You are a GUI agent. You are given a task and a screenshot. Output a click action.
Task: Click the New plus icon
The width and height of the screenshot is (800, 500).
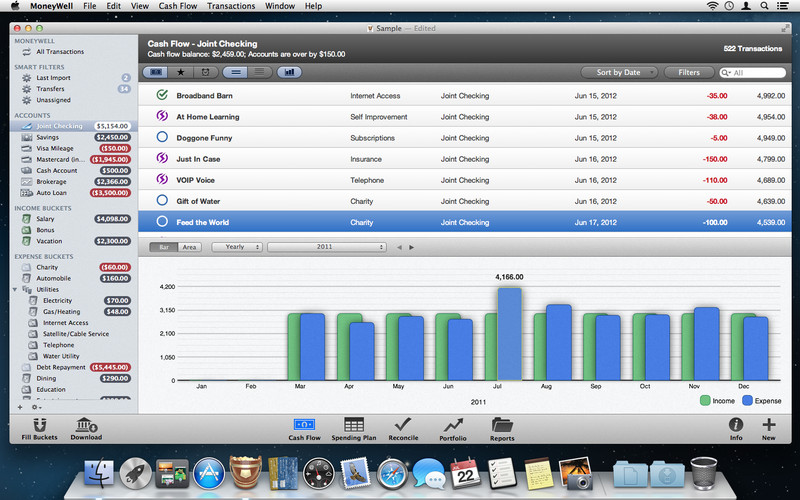coord(769,424)
